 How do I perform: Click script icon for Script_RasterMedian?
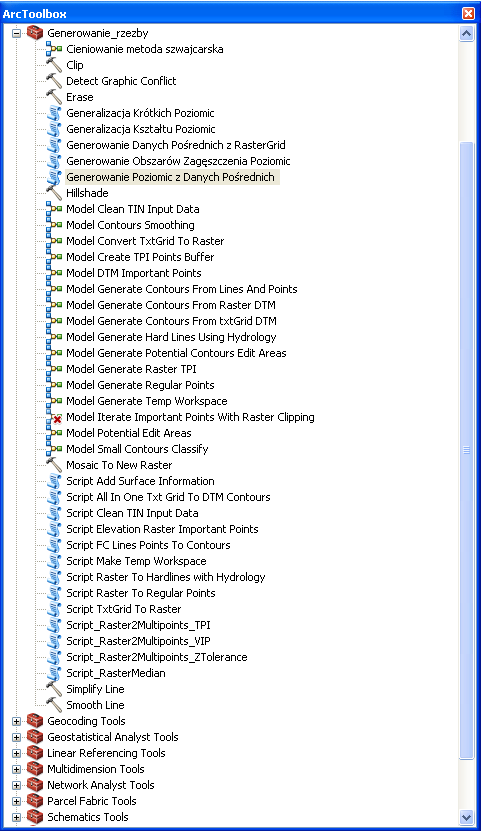pos(54,673)
